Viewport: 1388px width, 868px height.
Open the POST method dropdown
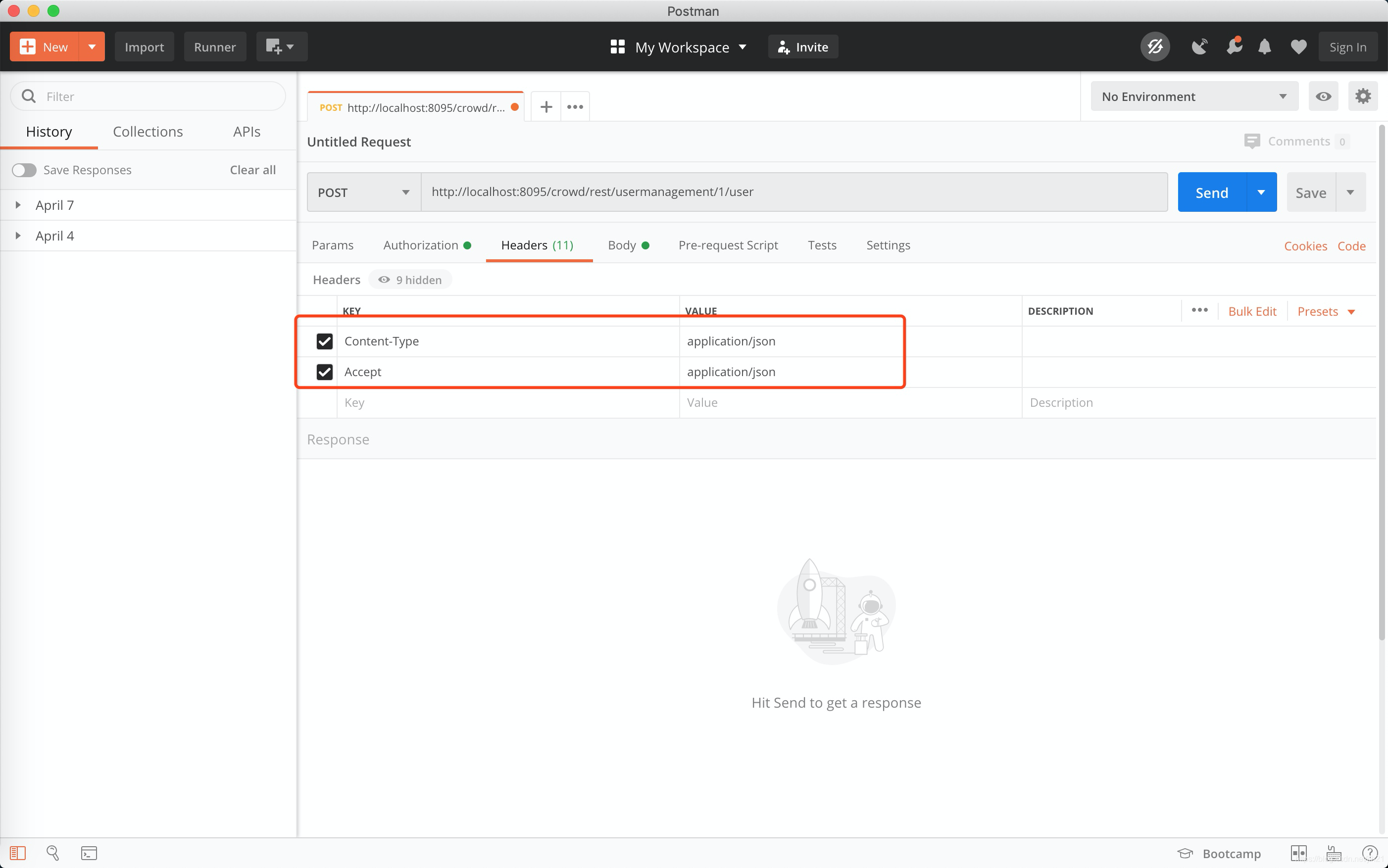coord(364,193)
